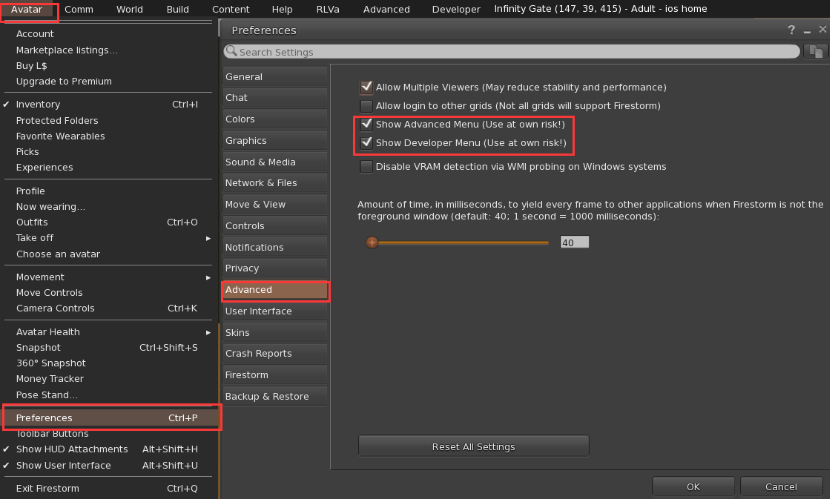Open the RLVa menu
This screenshot has height=499, width=830.
[x=328, y=10]
